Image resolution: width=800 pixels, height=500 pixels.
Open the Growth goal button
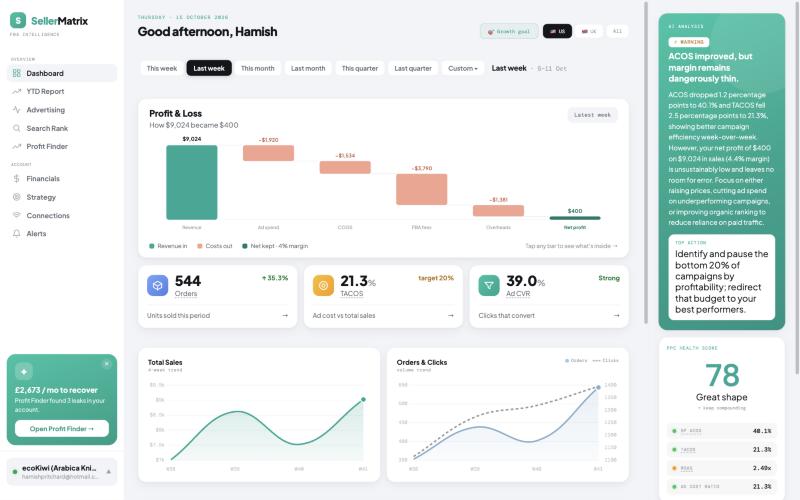(x=509, y=31)
